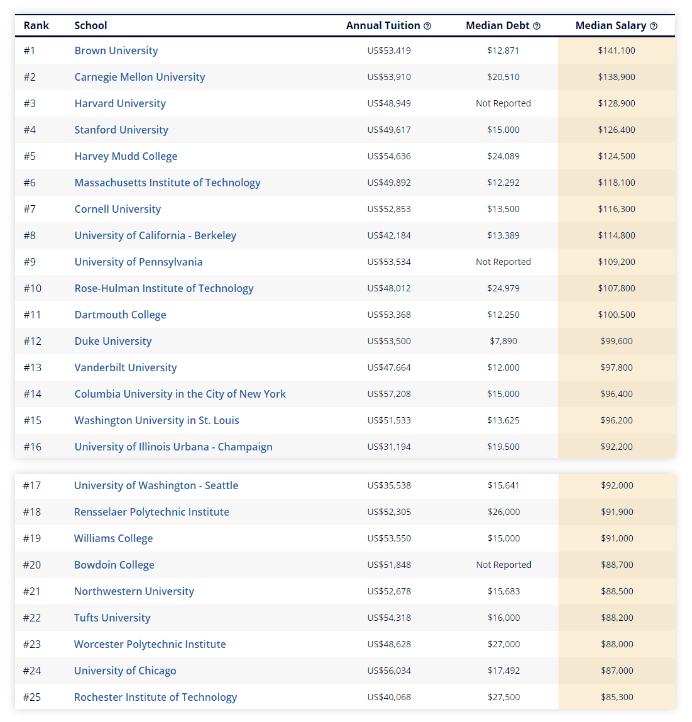Select the $17,492 median debt value
692x722 pixels.
pos(504,671)
